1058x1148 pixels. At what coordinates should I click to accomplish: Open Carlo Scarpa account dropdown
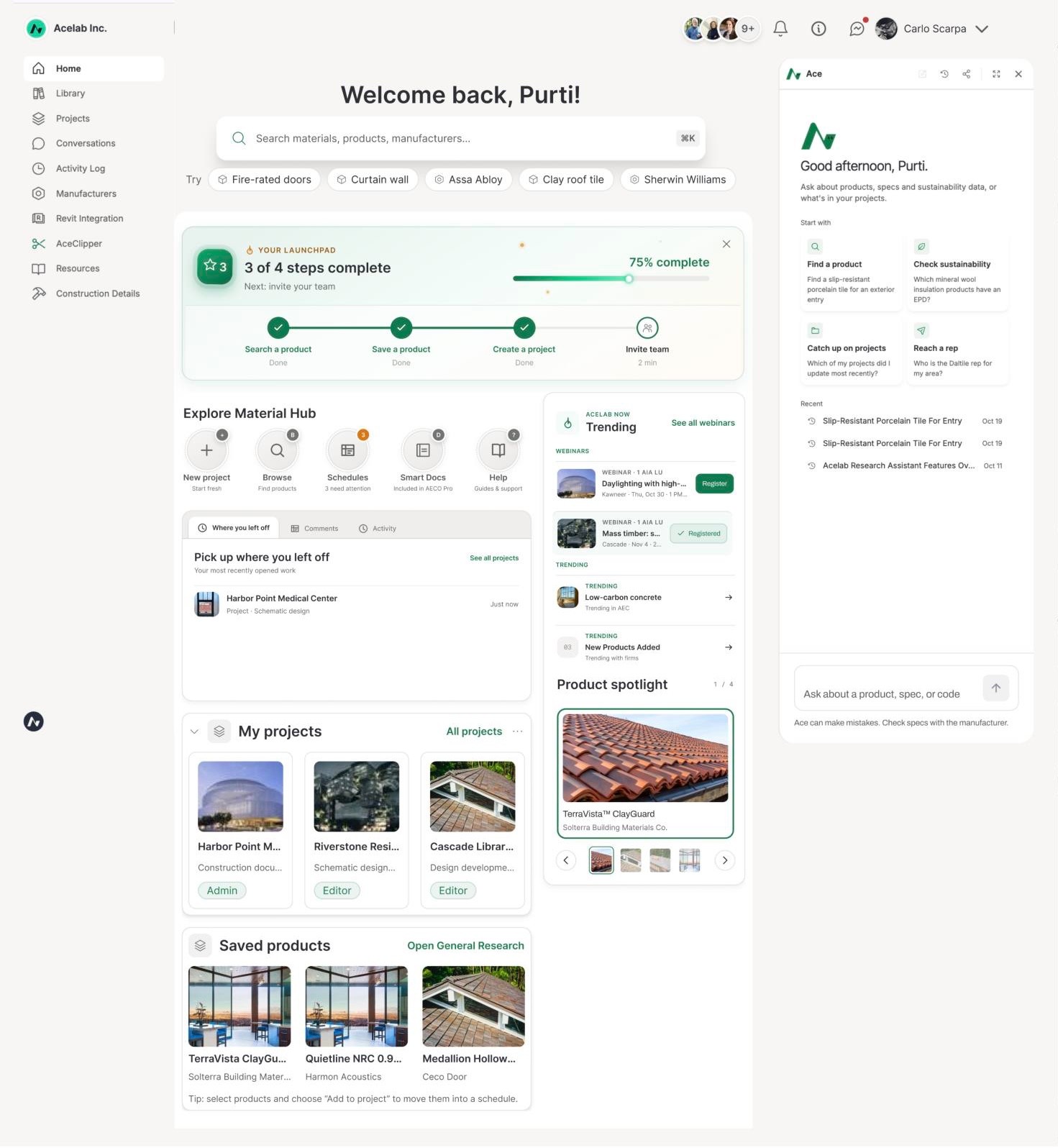coord(932,29)
